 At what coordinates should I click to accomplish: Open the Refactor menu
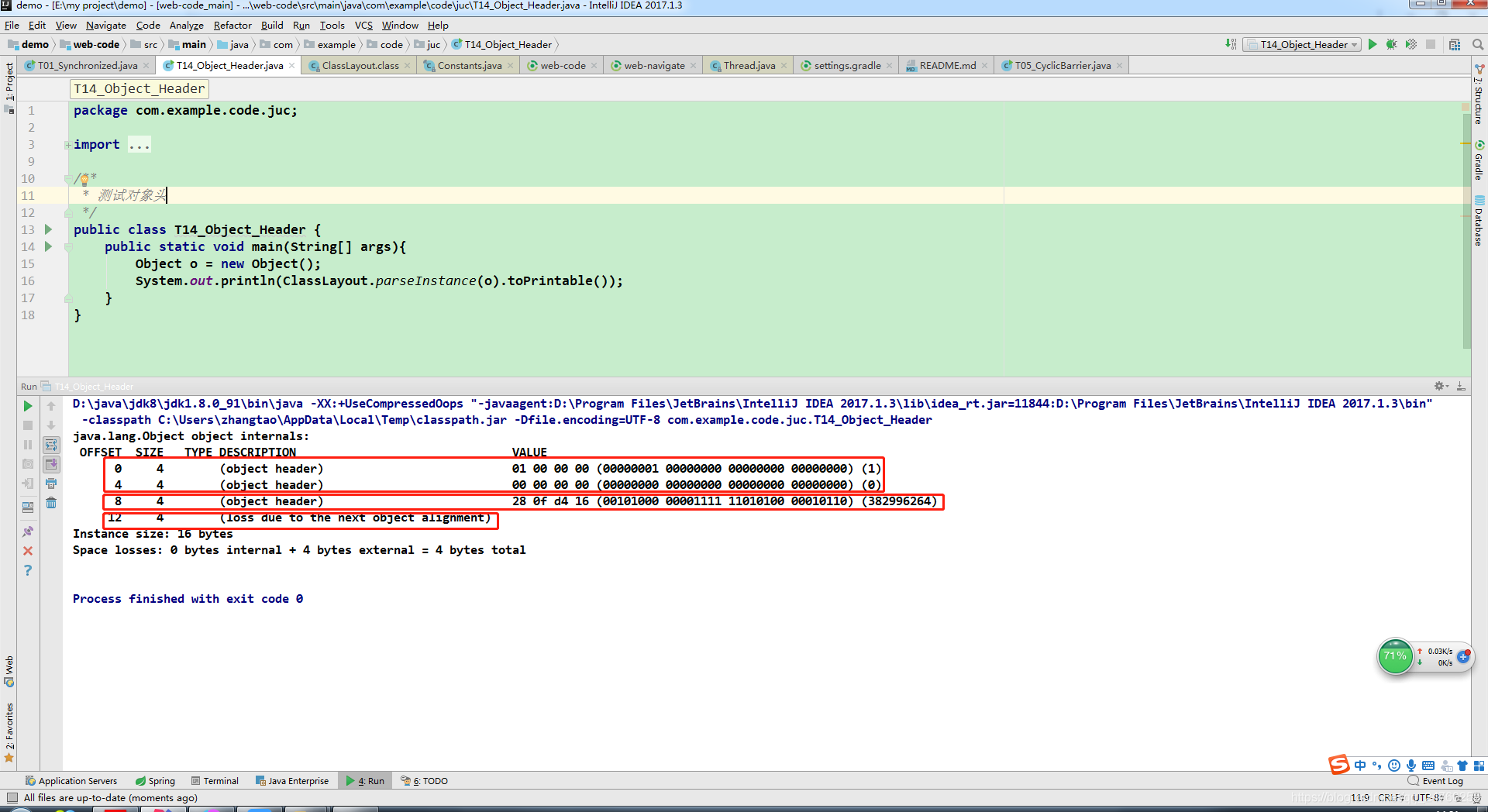point(232,25)
